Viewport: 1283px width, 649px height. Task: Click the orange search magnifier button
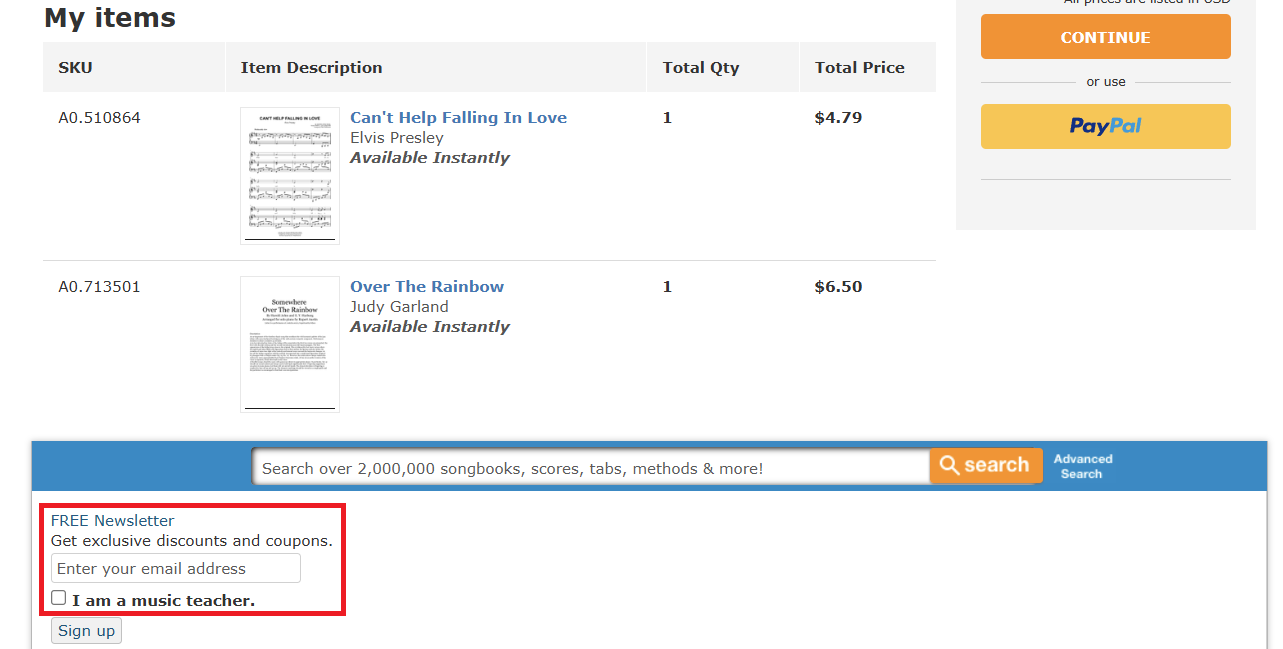pos(985,465)
